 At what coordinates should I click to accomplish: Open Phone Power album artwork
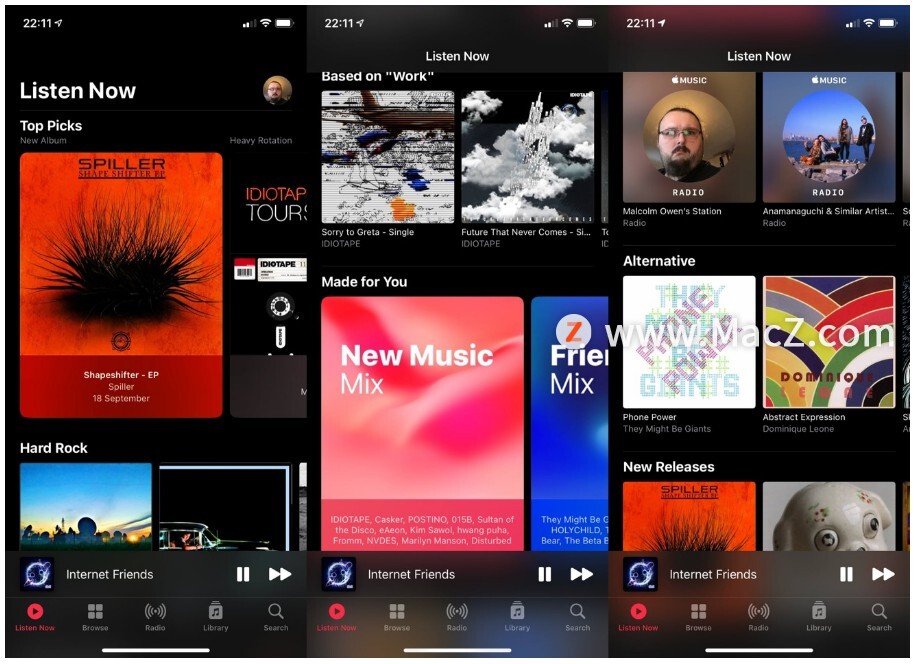(x=689, y=342)
